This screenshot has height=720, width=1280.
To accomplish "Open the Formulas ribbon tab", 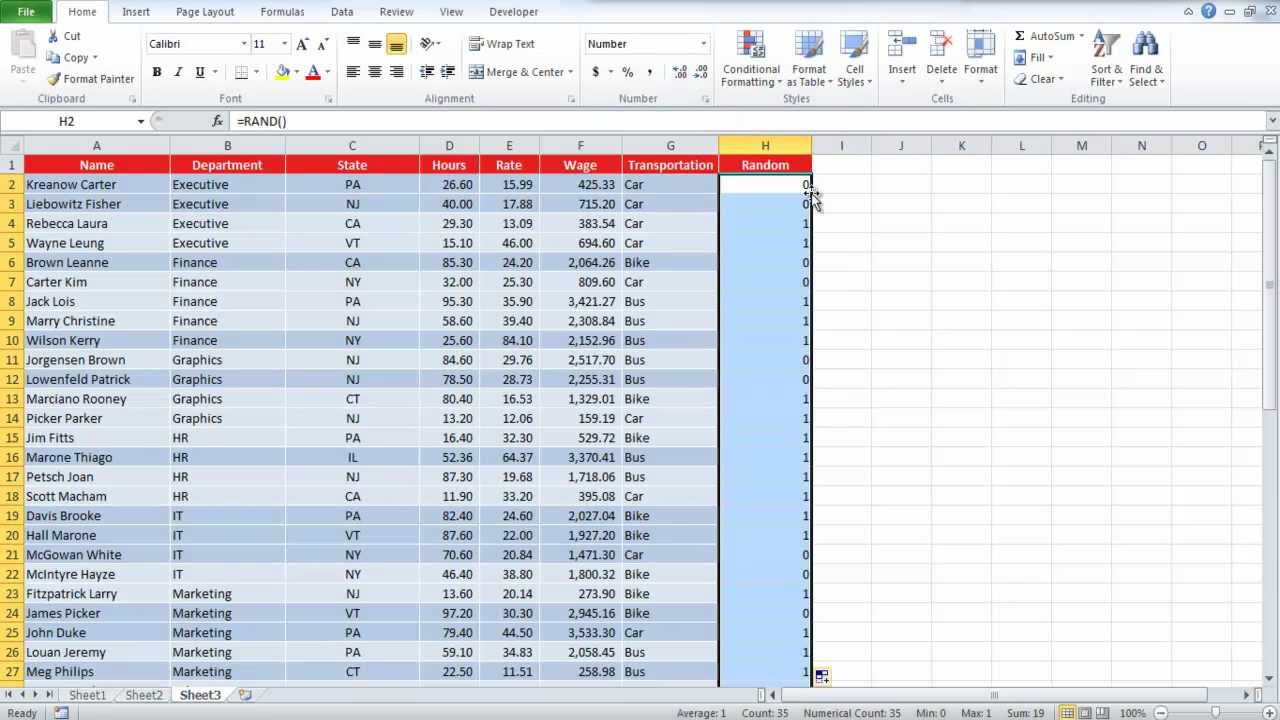I will [282, 12].
